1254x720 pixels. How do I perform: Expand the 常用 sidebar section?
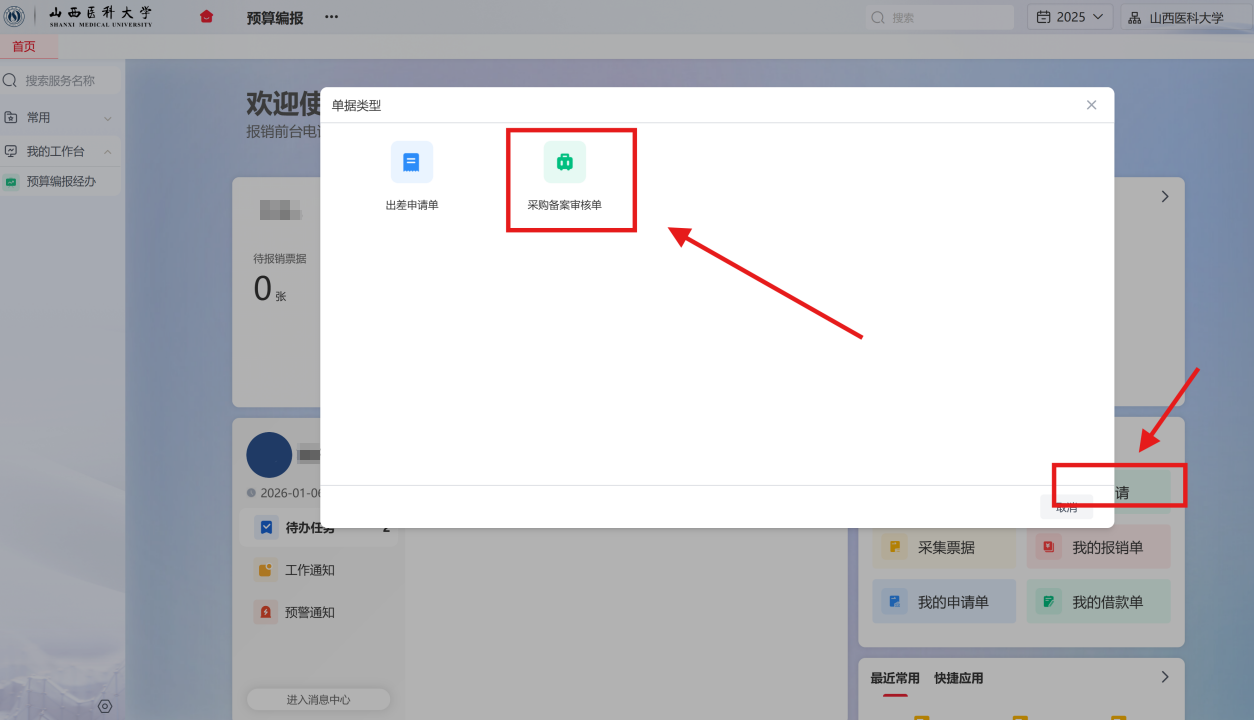click(60, 117)
